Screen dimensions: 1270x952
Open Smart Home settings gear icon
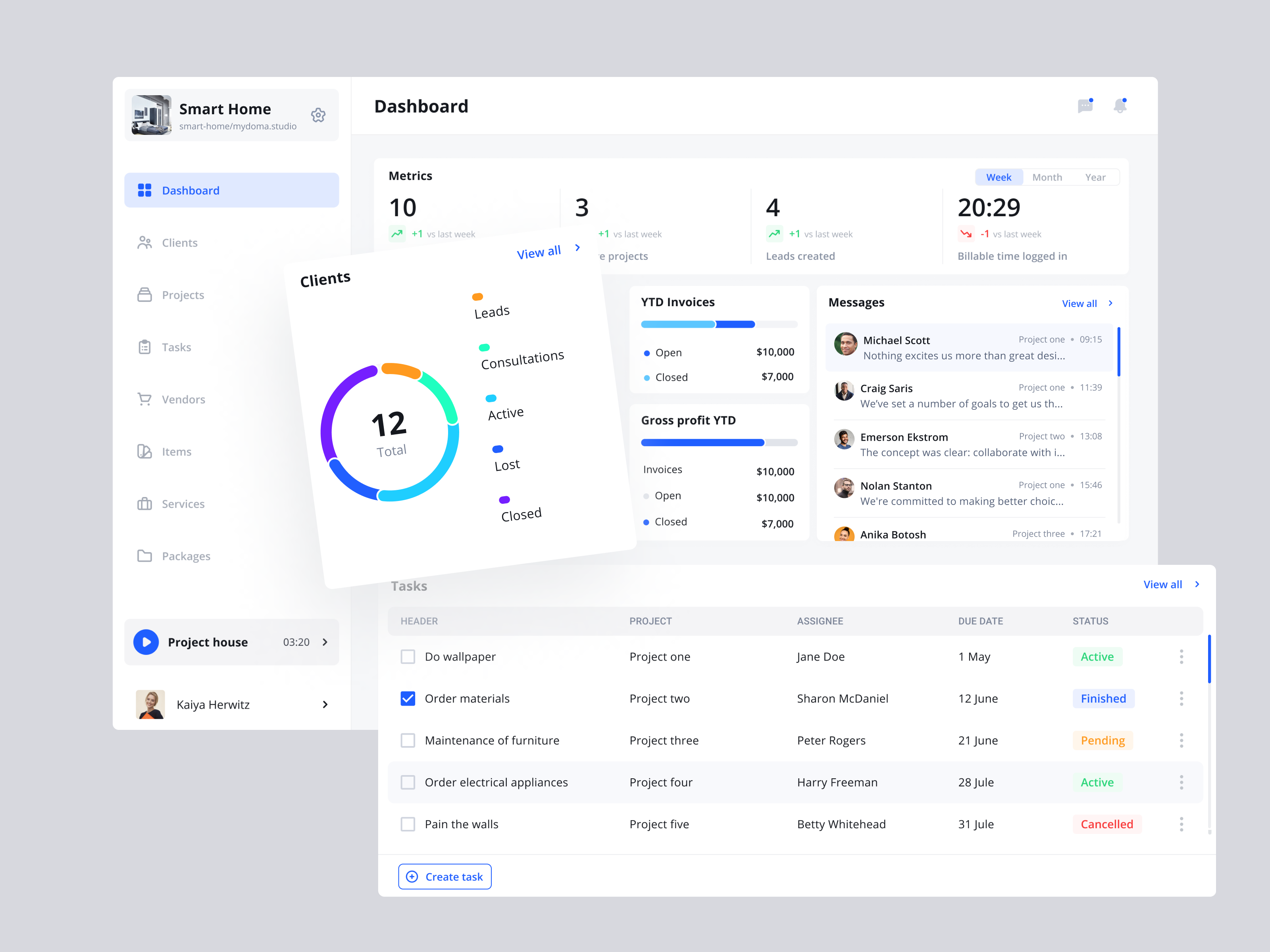pyautogui.click(x=318, y=115)
